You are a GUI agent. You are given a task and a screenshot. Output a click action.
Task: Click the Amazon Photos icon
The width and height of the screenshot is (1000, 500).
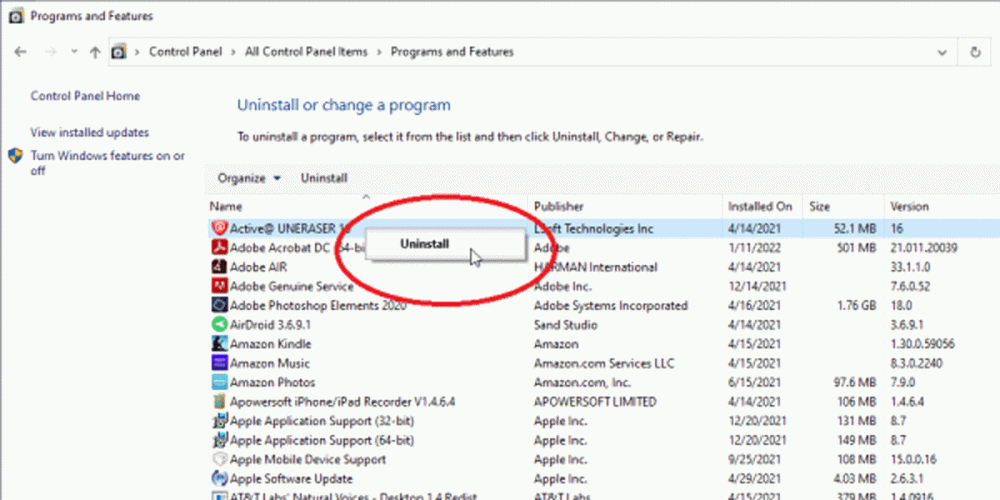(220, 382)
